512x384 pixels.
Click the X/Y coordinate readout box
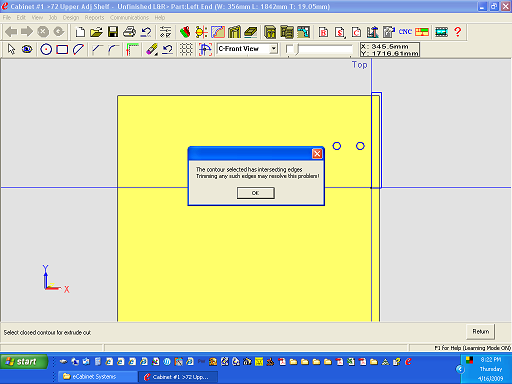coord(389,50)
